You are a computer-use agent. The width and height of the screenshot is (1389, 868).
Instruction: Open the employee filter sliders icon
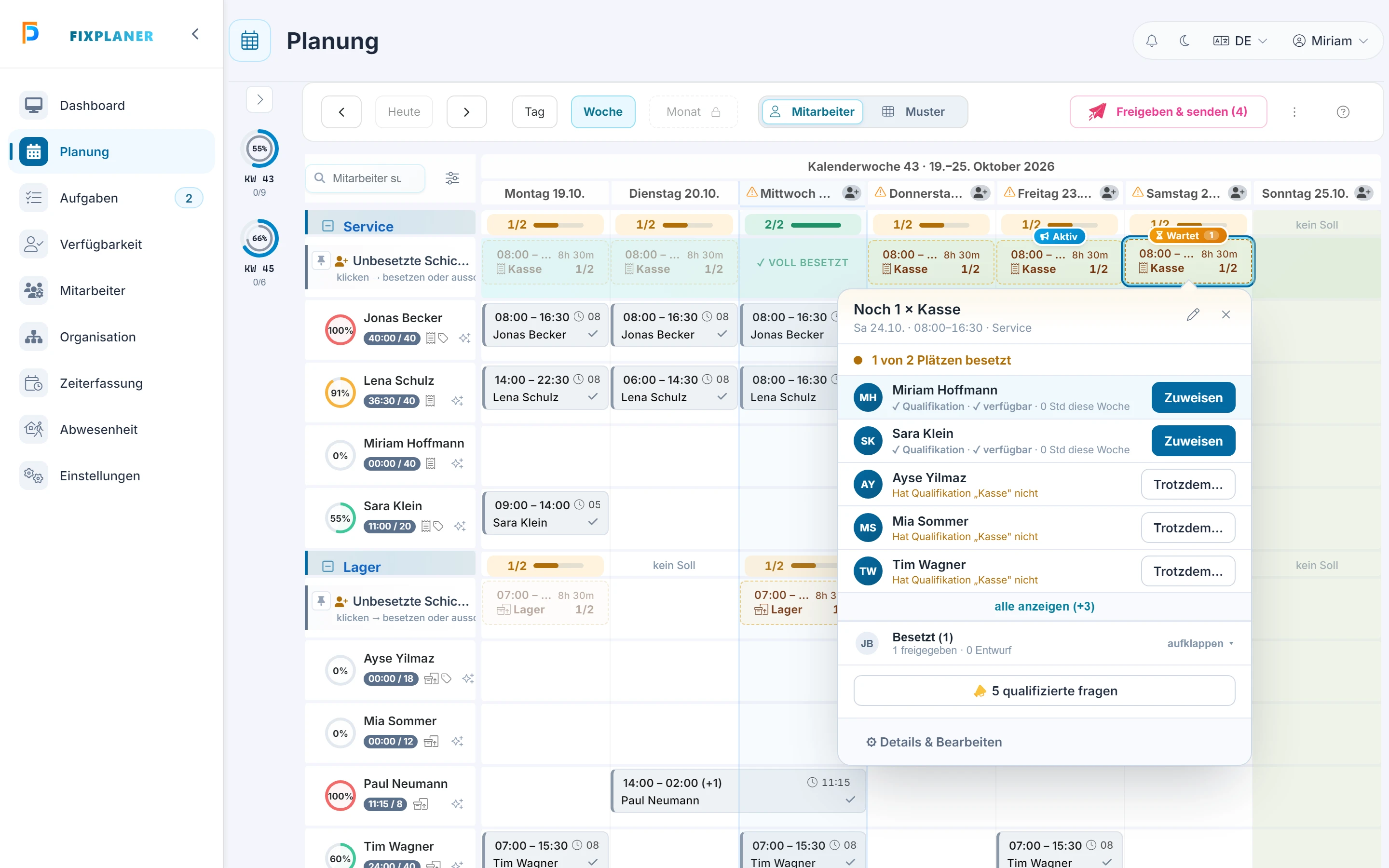(452, 178)
